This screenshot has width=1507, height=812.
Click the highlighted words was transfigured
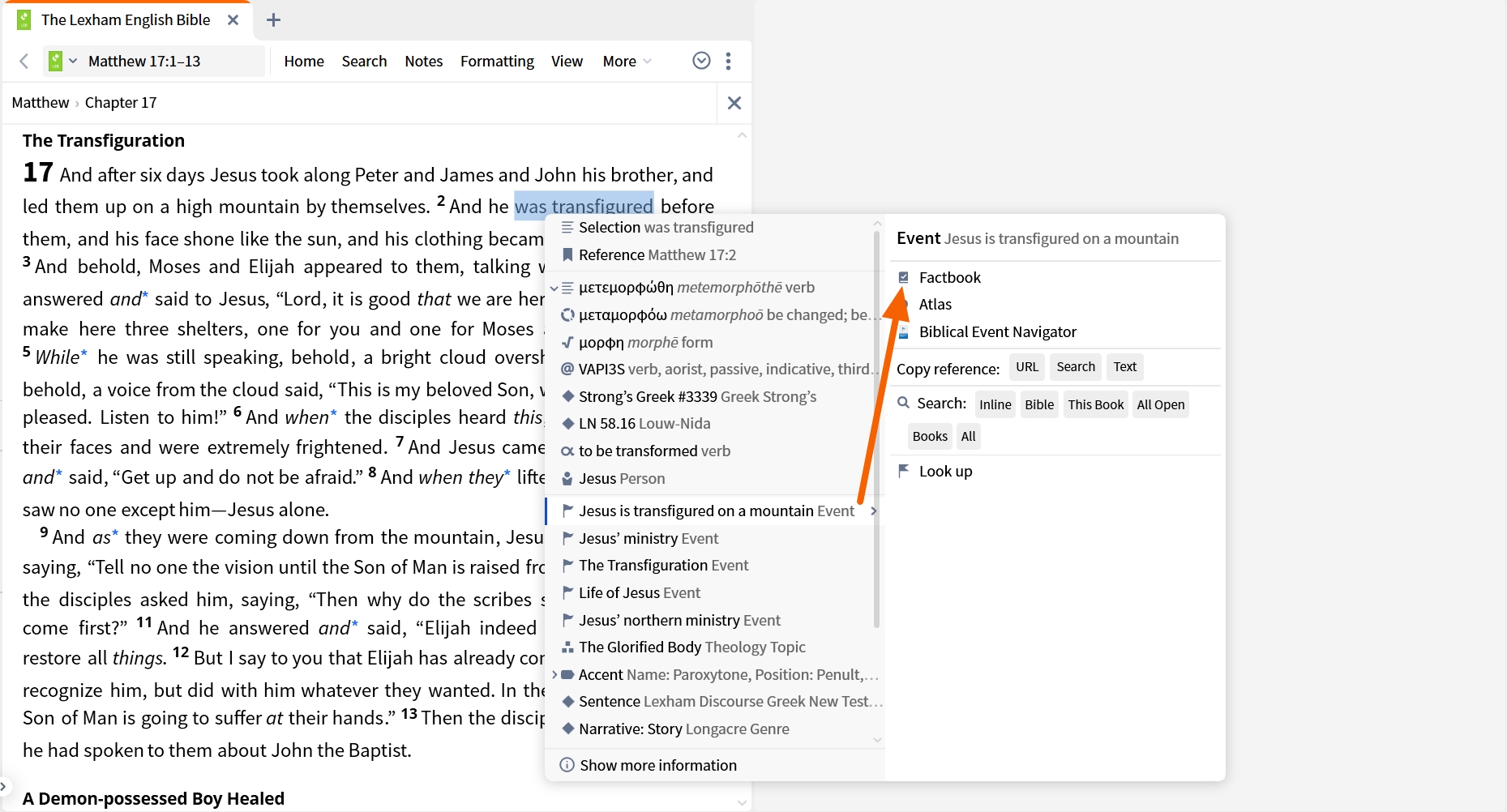click(584, 206)
